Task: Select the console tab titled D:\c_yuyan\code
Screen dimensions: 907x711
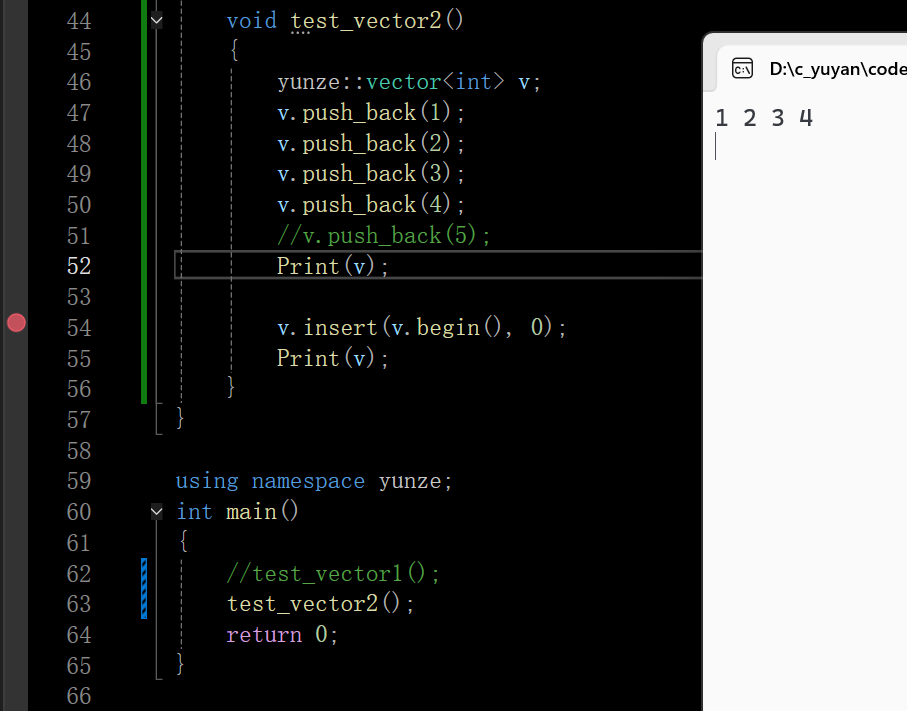Action: point(838,69)
